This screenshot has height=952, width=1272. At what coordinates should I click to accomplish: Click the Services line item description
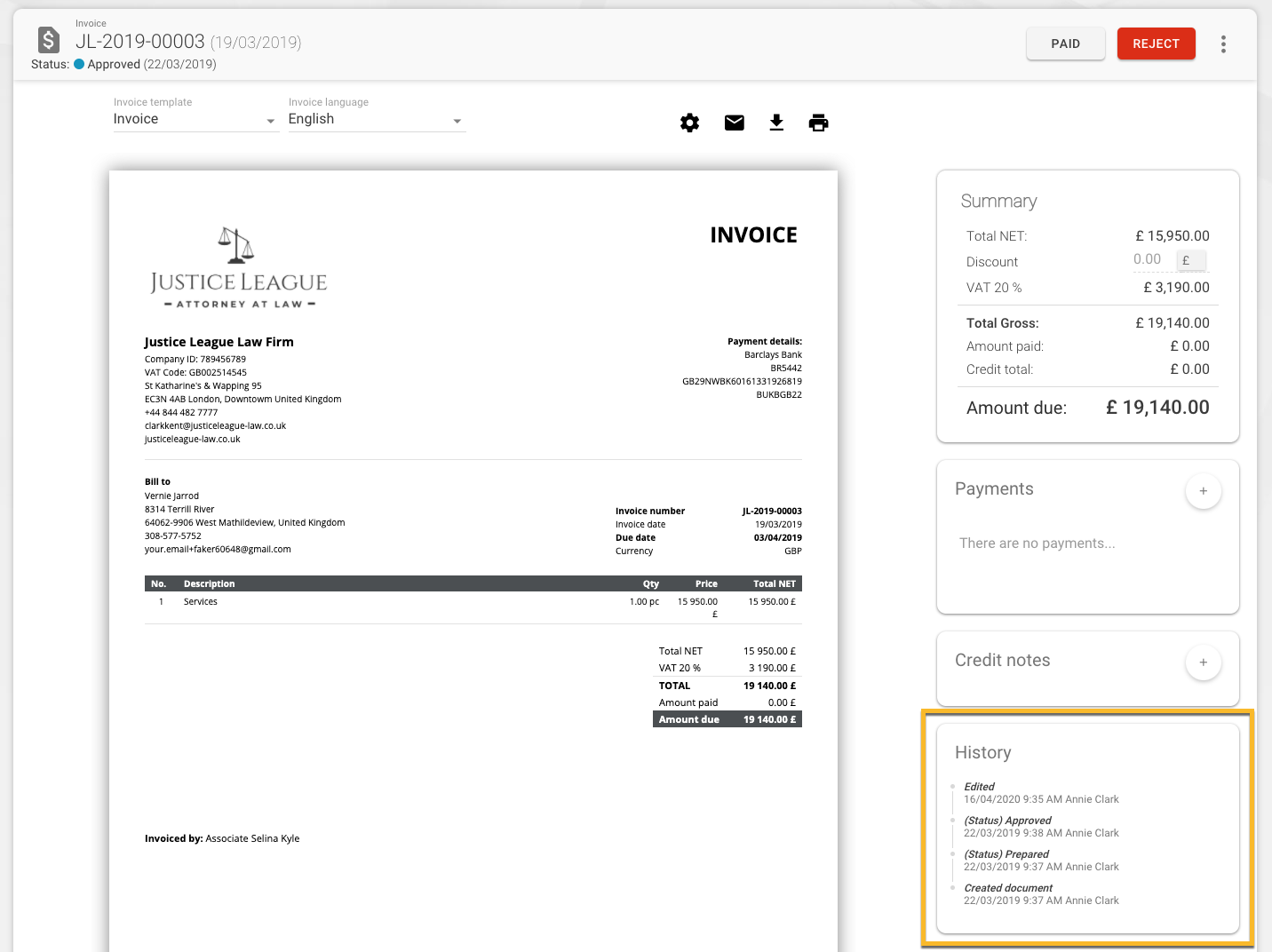pos(200,601)
